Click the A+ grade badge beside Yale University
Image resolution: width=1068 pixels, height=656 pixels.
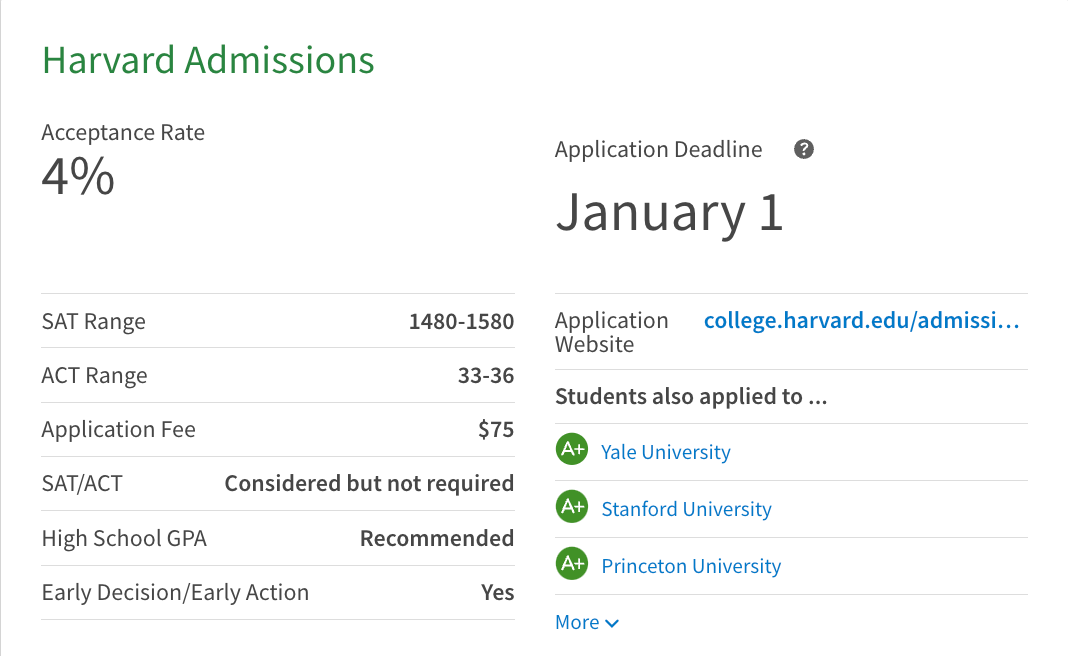tap(572, 450)
